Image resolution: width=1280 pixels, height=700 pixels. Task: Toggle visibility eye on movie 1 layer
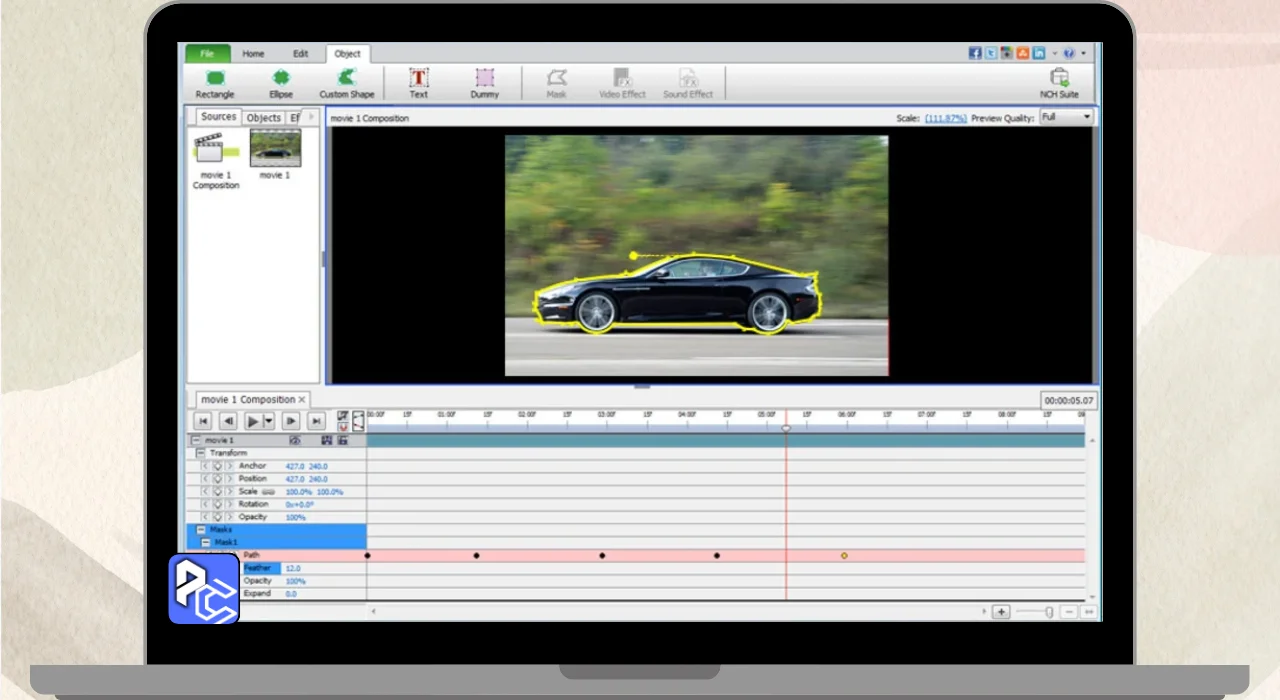coord(295,440)
